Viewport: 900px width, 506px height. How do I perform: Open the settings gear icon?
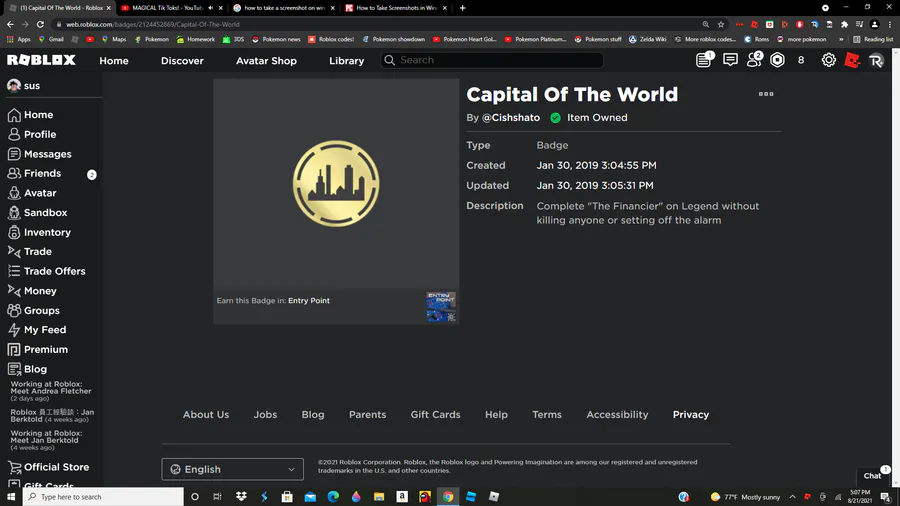click(828, 60)
